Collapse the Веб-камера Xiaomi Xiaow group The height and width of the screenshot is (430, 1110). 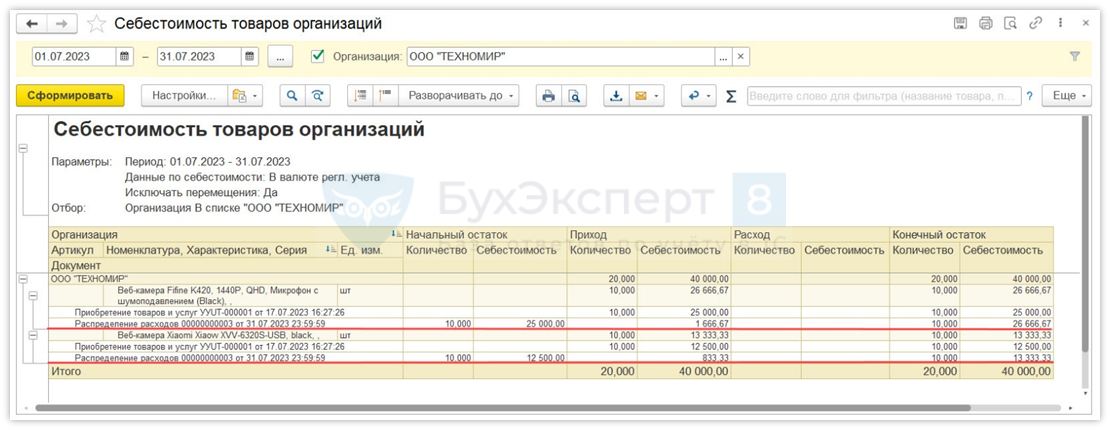[x=32, y=336]
